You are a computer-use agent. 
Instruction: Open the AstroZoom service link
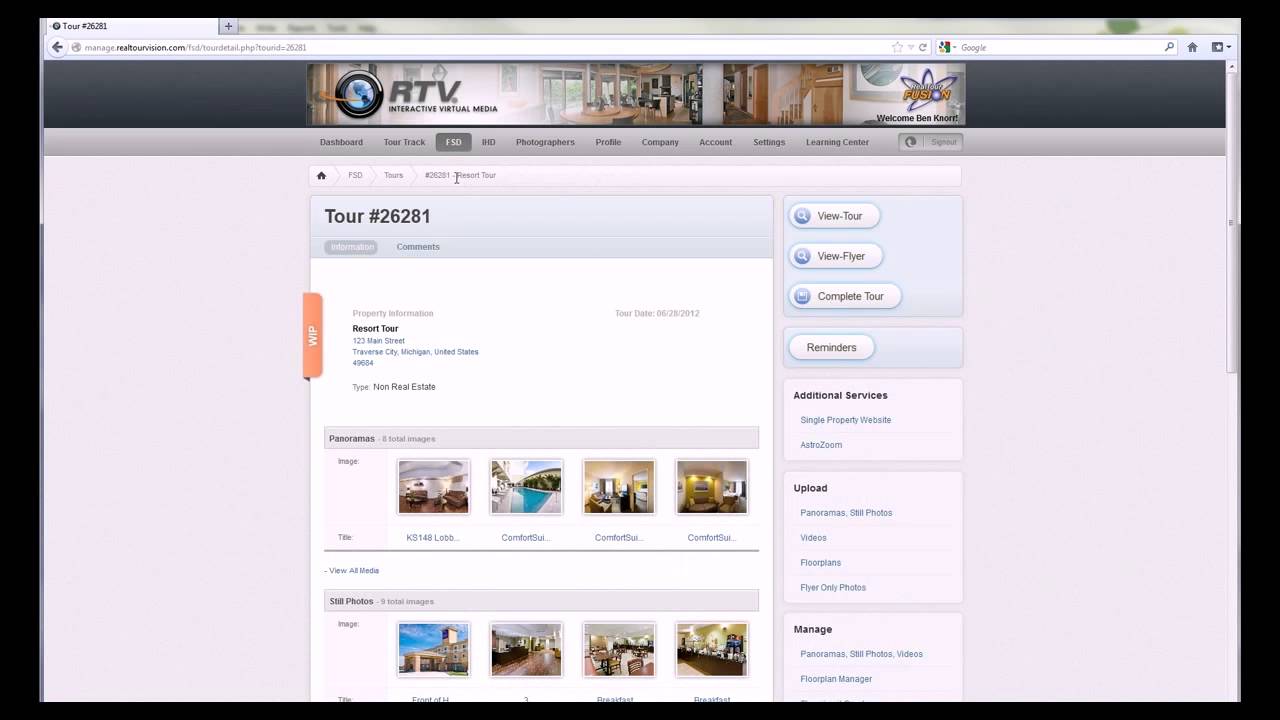(821, 445)
